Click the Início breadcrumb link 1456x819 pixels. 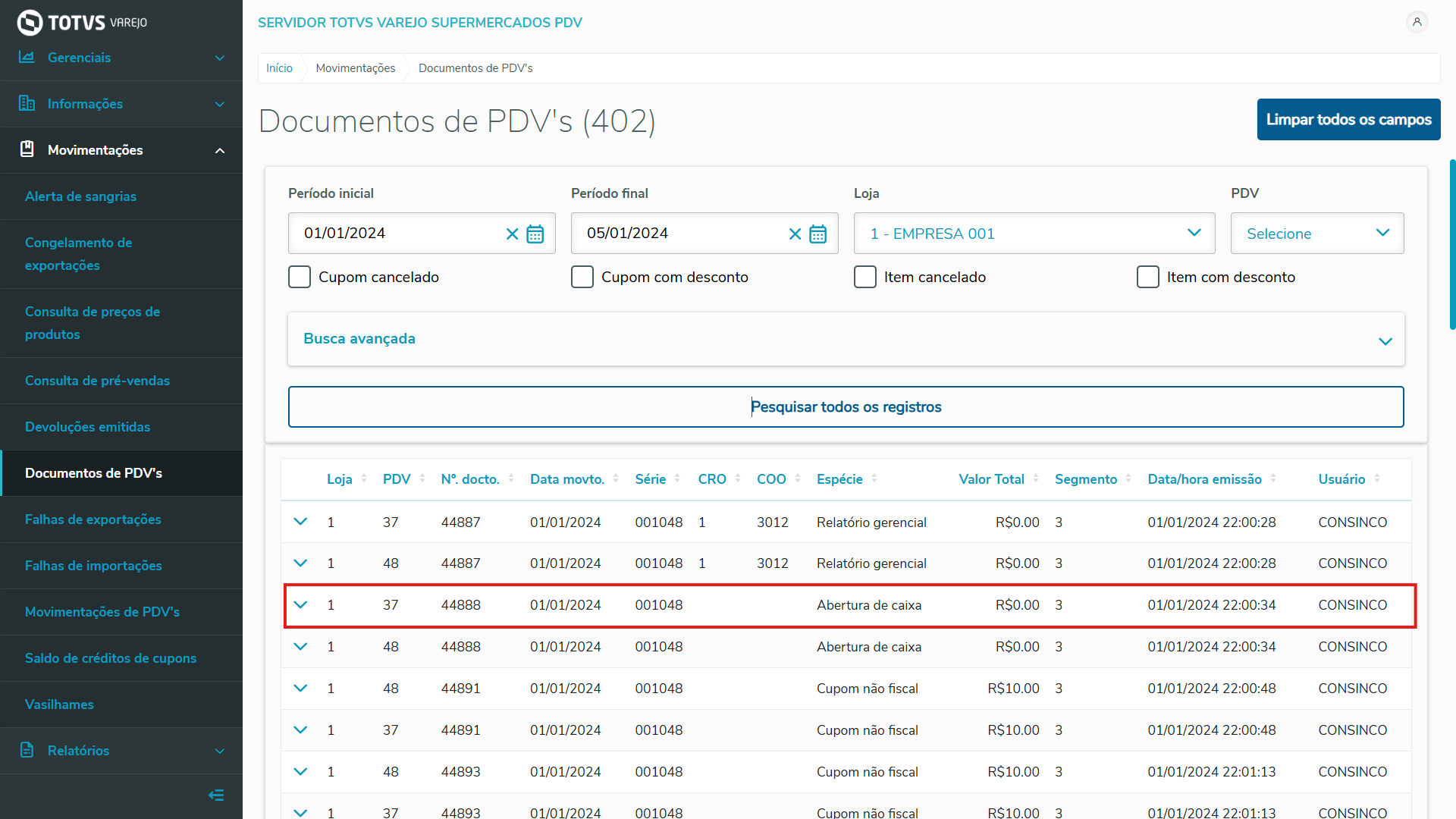(279, 68)
